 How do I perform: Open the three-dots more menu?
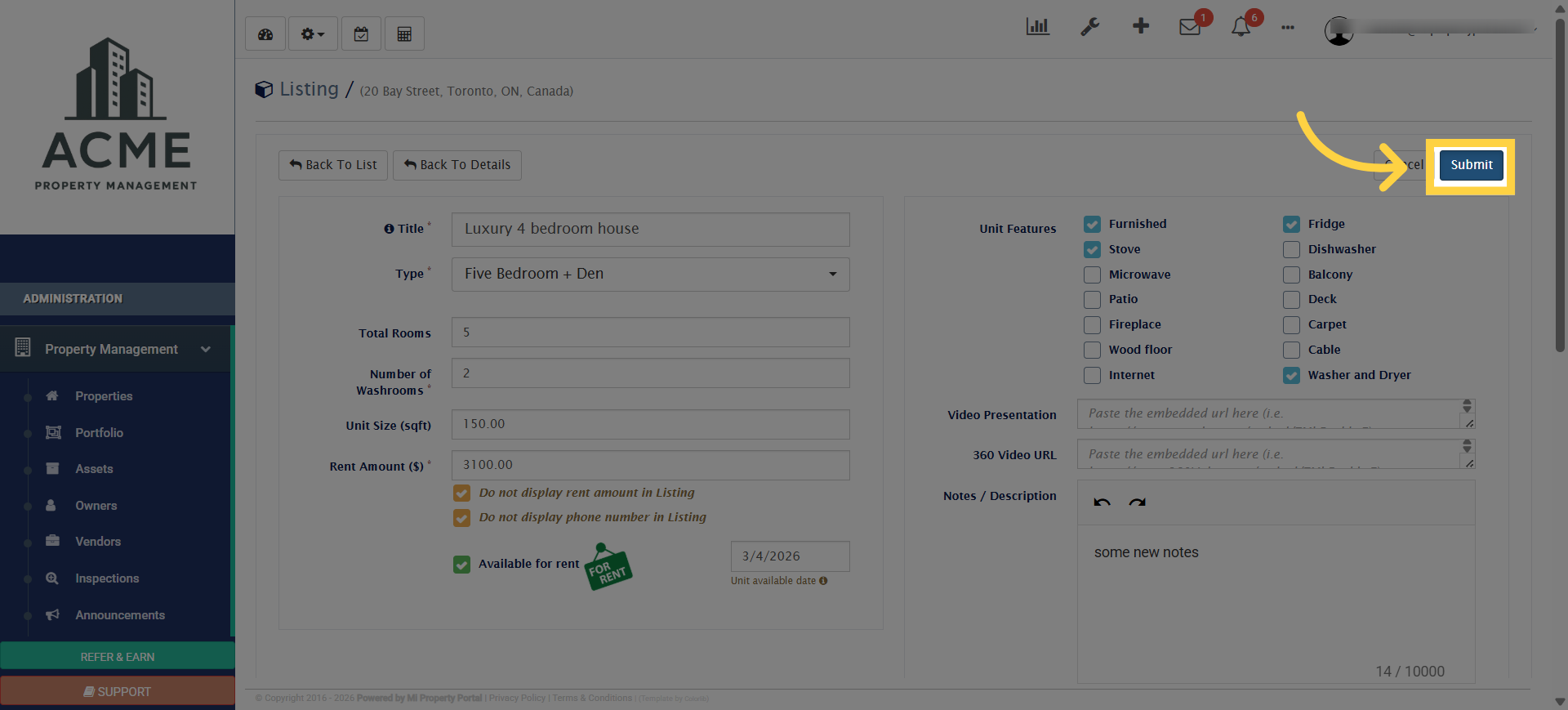click(x=1288, y=28)
